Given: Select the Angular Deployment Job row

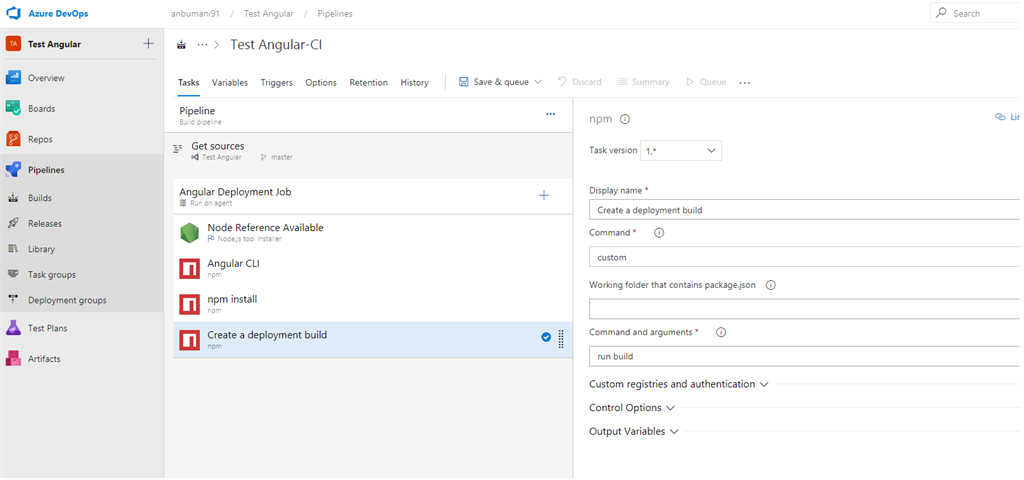Looking at the screenshot, I should [373, 197].
